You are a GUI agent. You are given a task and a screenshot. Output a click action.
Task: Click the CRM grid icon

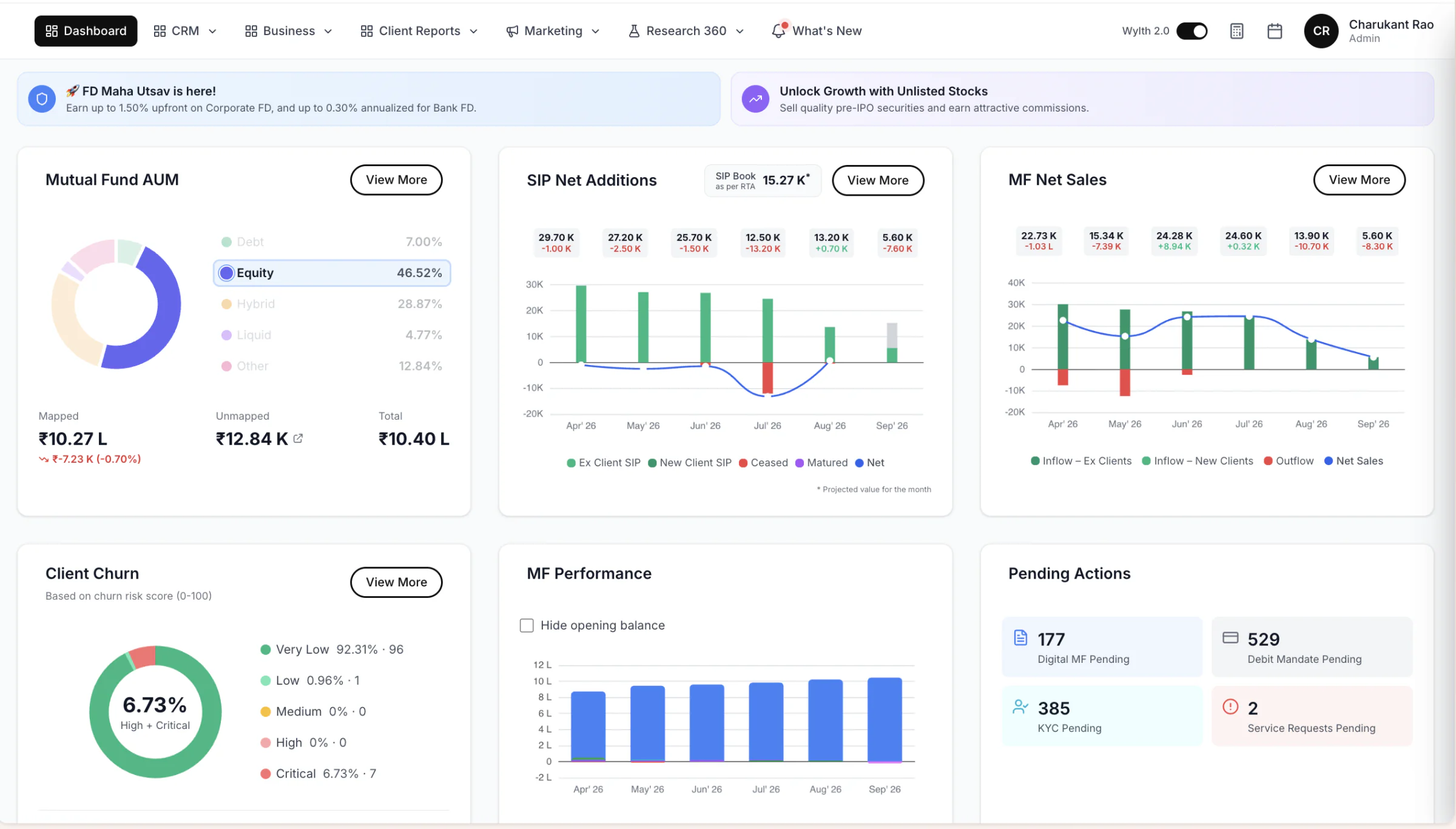pos(160,31)
